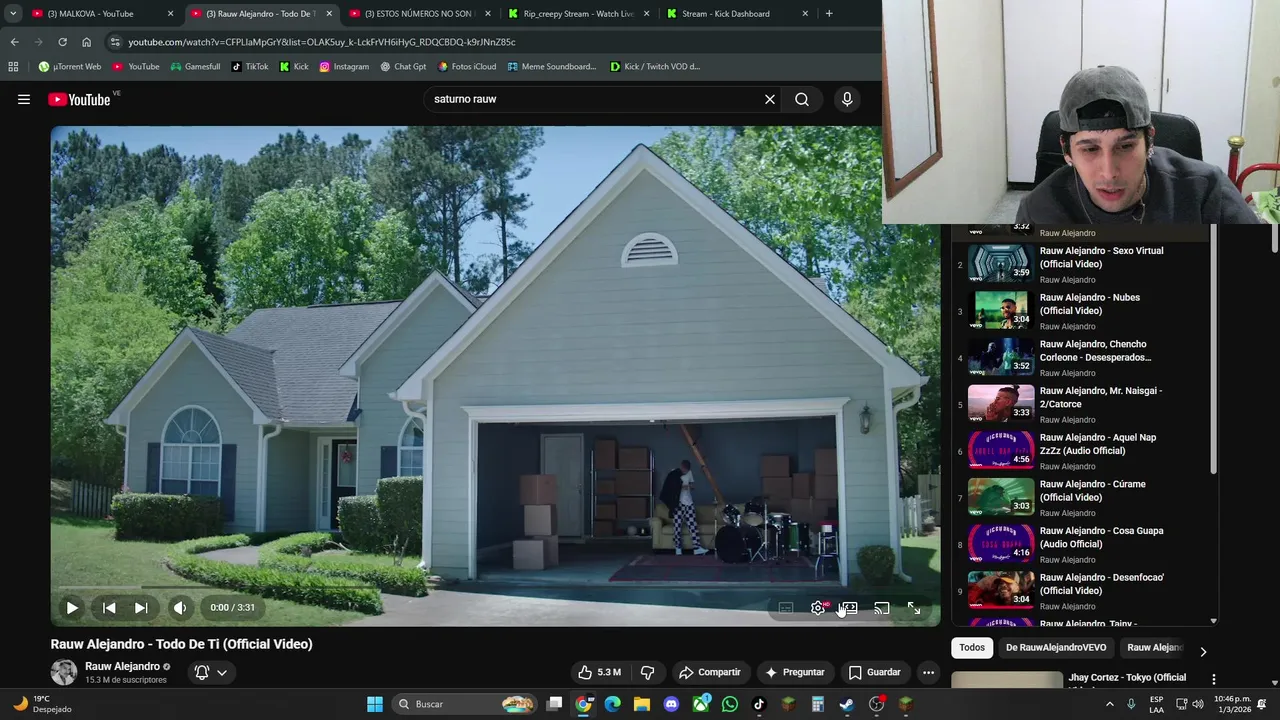Screen dimensions: 1280x720
Task: Select 'Aquel Nap ZzZz (Audio Official)' entry
Action: click(x=1080, y=451)
